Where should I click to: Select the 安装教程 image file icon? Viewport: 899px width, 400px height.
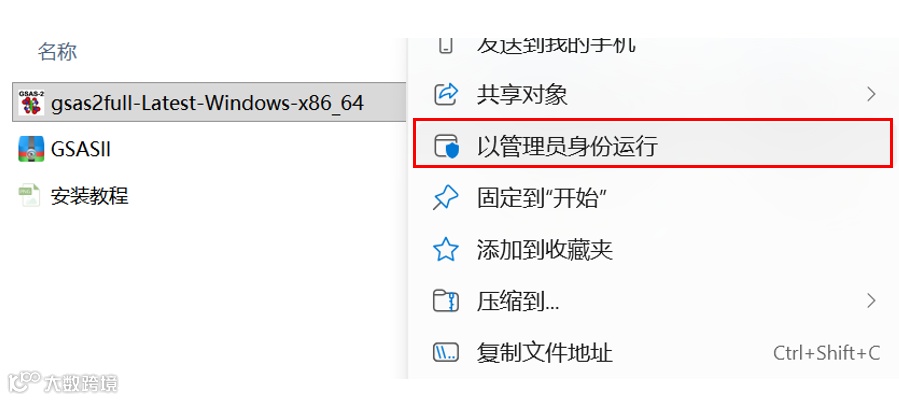click(30, 196)
